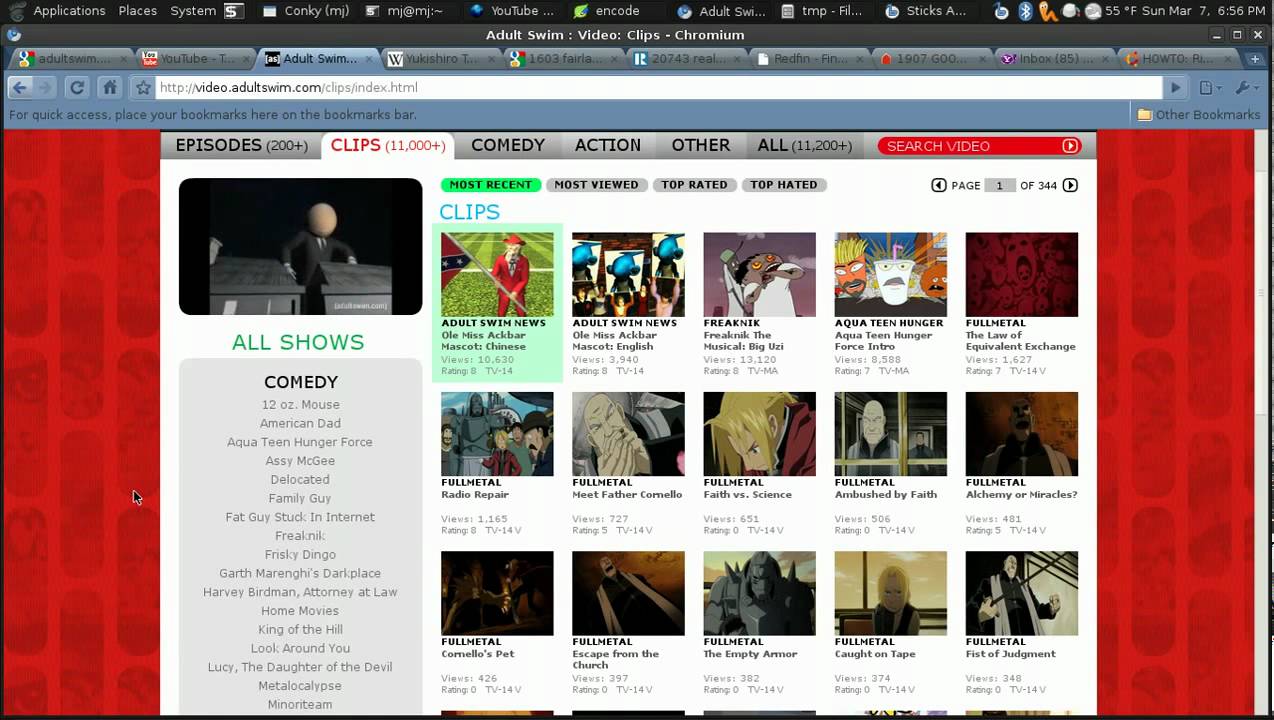Viewport: 1274px width, 720px height.
Task: Open the page menu icon
Action: click(1211, 87)
